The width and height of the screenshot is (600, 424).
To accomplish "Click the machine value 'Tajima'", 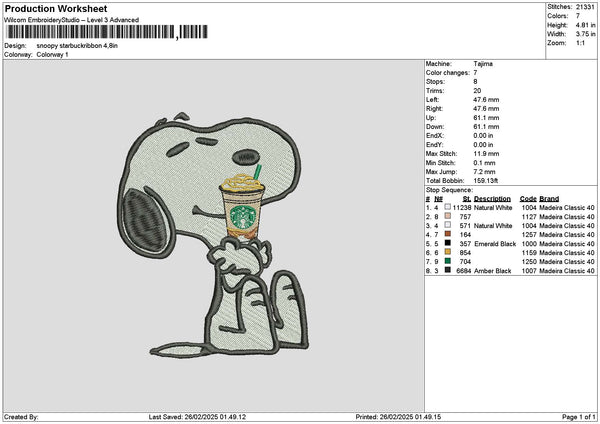I will (x=483, y=64).
